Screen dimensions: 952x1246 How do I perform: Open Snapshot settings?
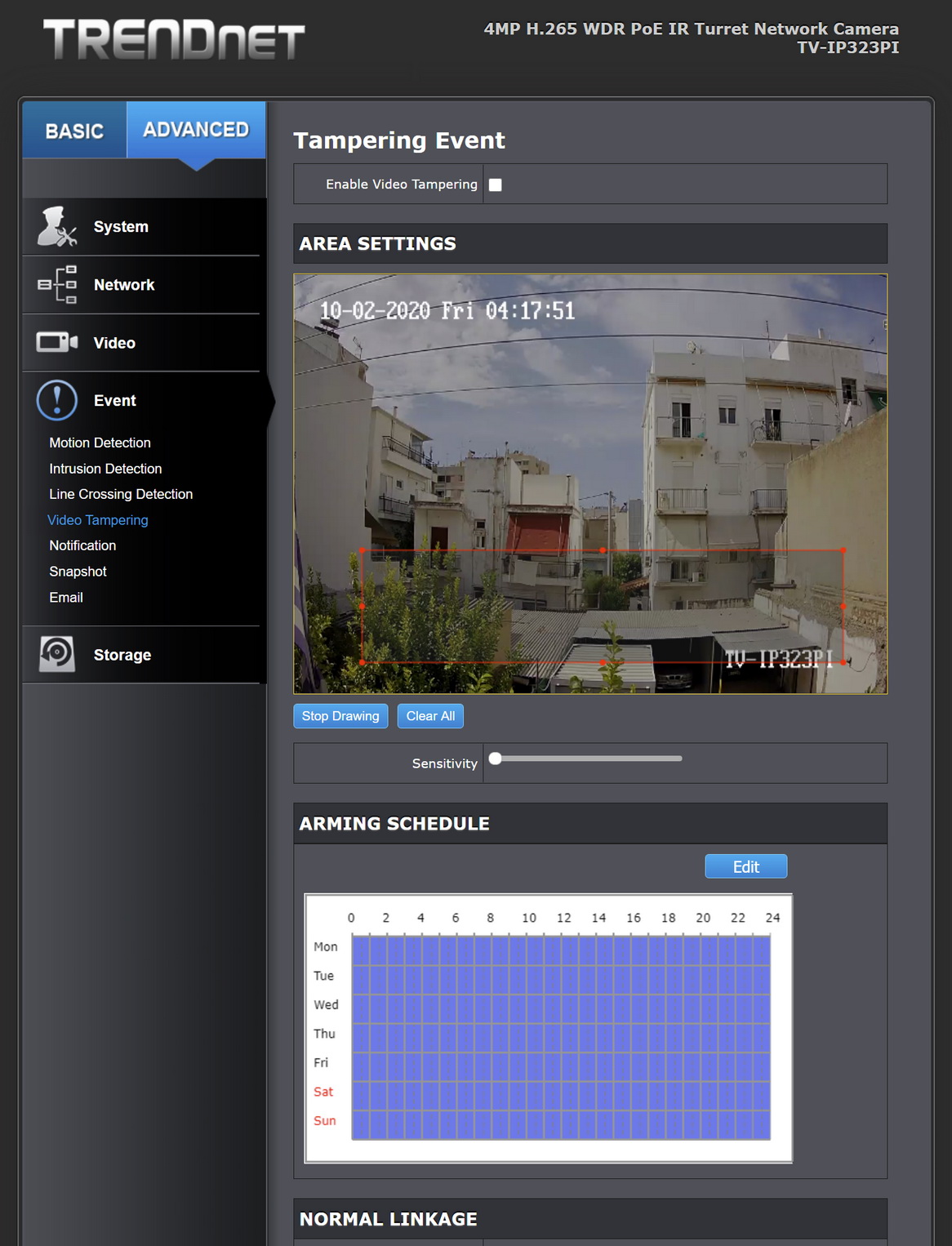pyautogui.click(x=78, y=572)
